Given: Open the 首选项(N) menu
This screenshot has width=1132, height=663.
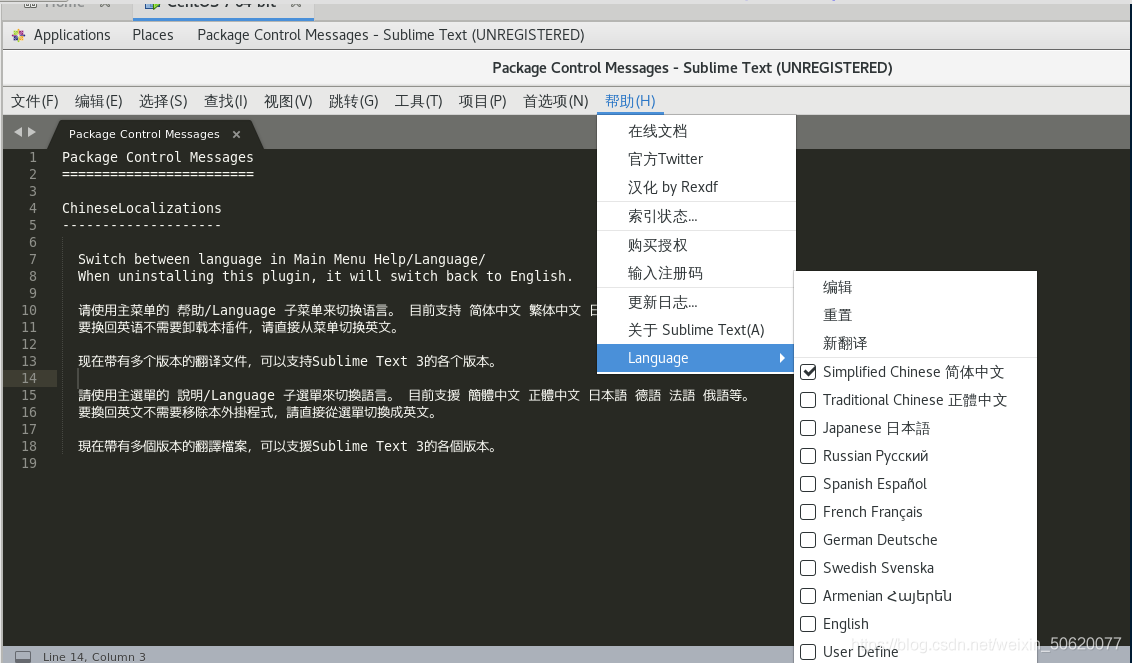Looking at the screenshot, I should click(555, 101).
